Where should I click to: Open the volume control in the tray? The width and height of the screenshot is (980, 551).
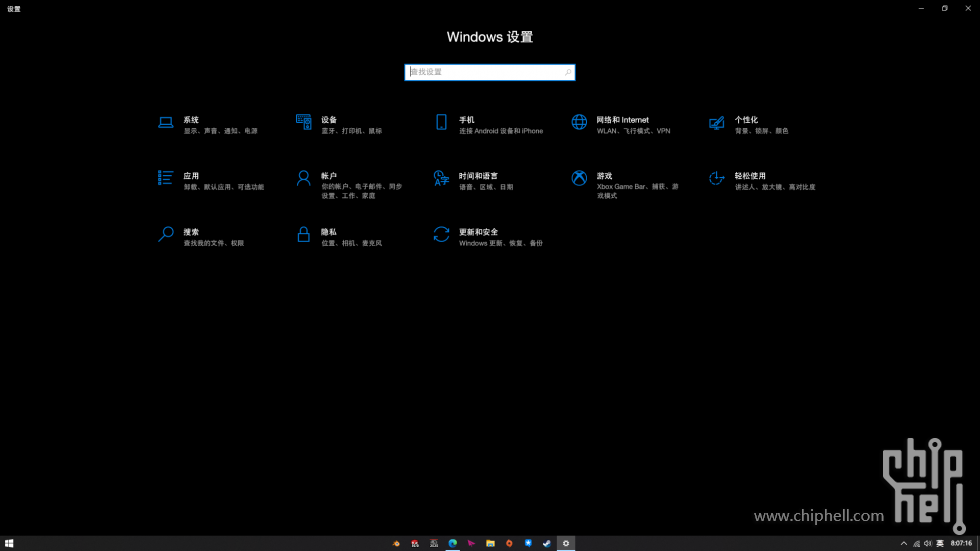928,544
